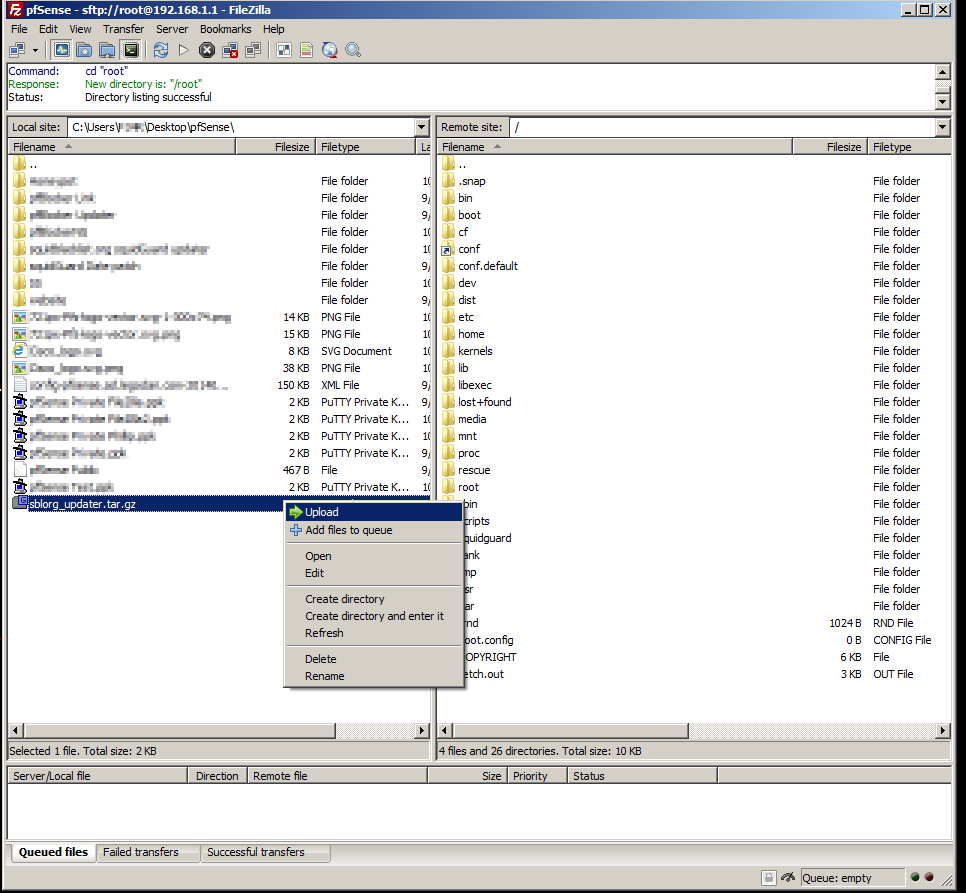Choose Create directory in context menu
Viewport: 966px width, 893px height.
coord(374,599)
